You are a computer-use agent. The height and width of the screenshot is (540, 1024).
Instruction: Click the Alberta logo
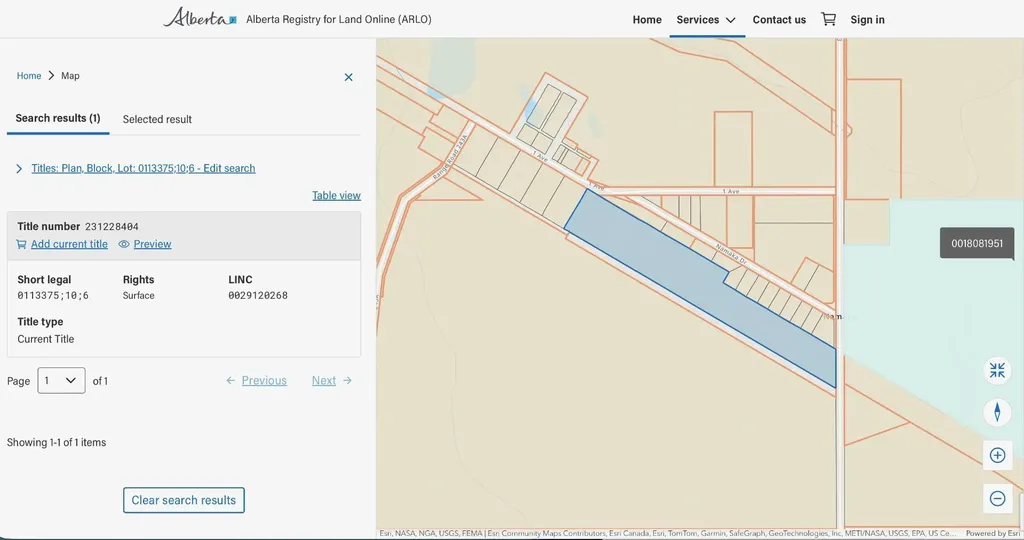click(x=200, y=18)
